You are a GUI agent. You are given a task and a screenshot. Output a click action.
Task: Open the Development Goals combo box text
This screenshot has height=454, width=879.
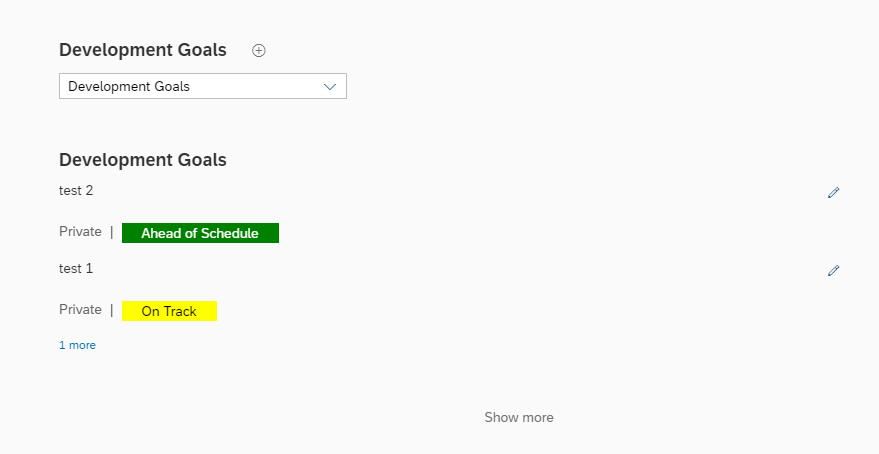pyautogui.click(x=129, y=86)
